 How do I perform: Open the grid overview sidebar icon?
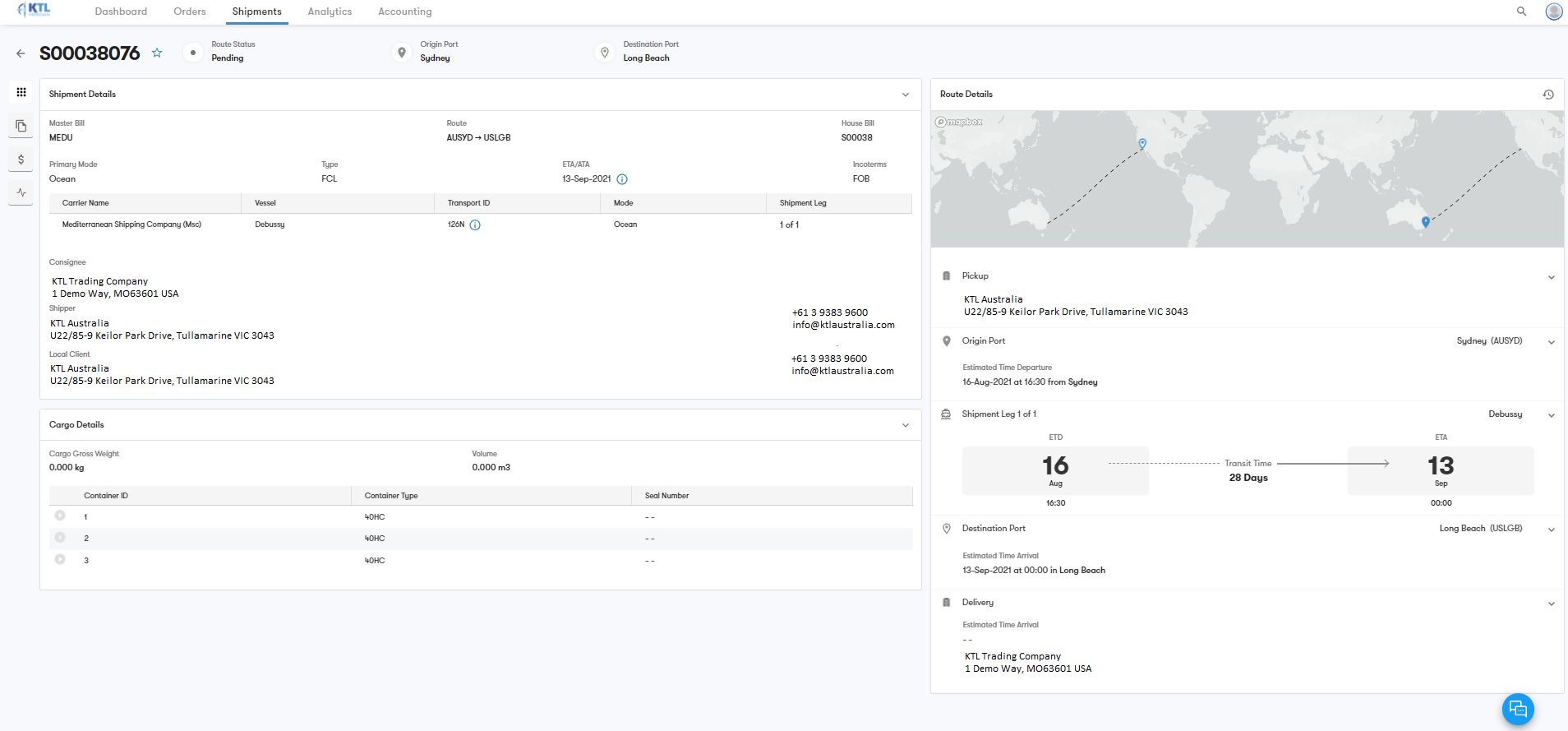[x=21, y=92]
